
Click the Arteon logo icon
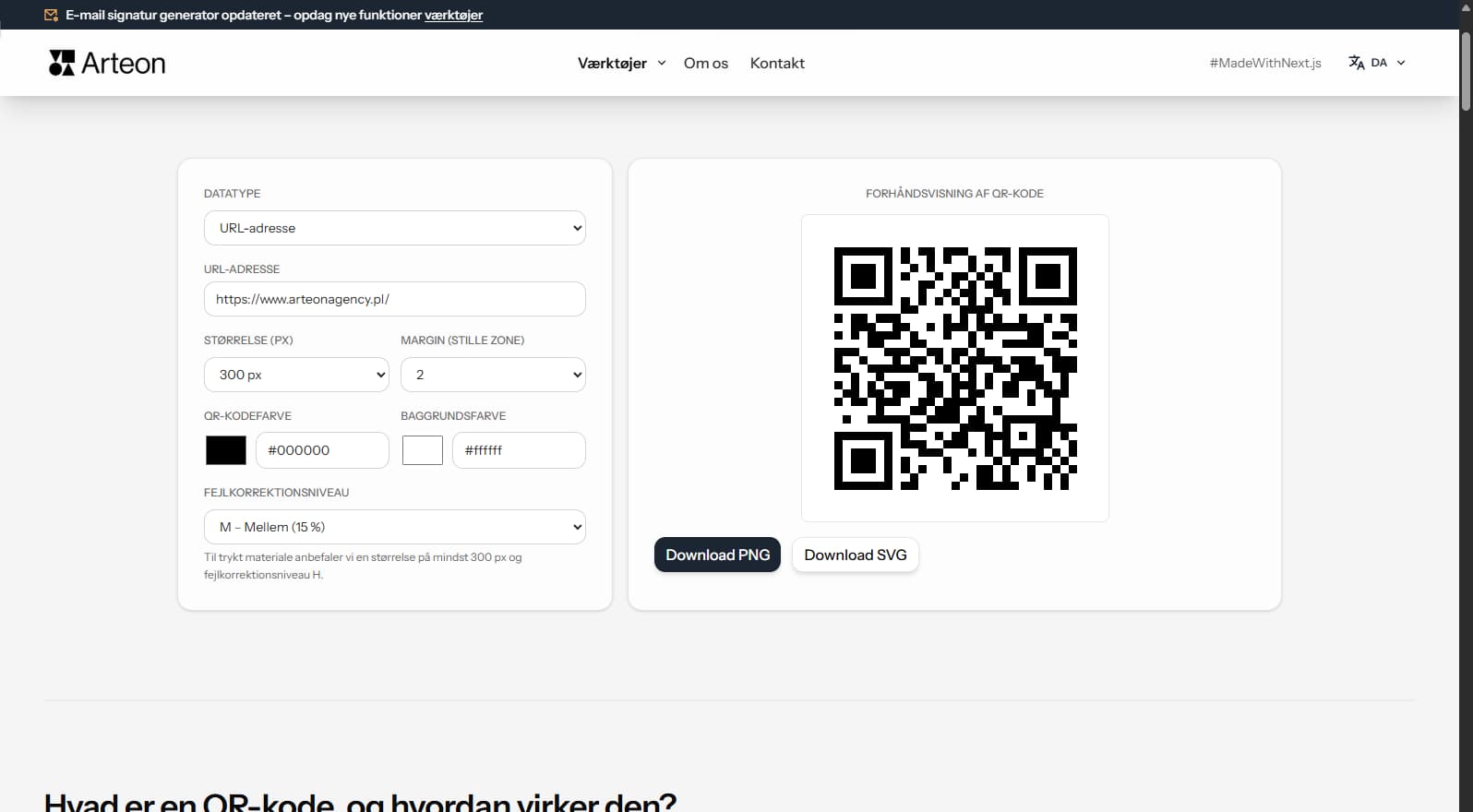pos(62,63)
